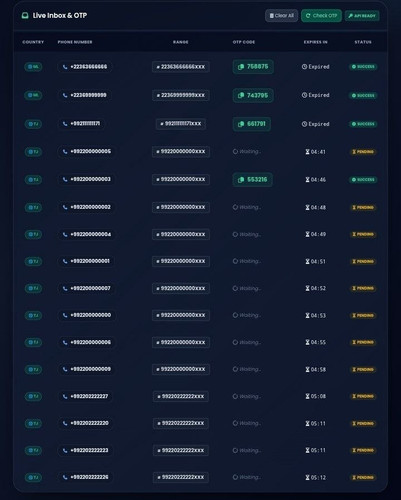Image resolution: width=401 pixels, height=500 pixels.
Task: Click the Pending status with timer 05:12
Action: [363, 477]
